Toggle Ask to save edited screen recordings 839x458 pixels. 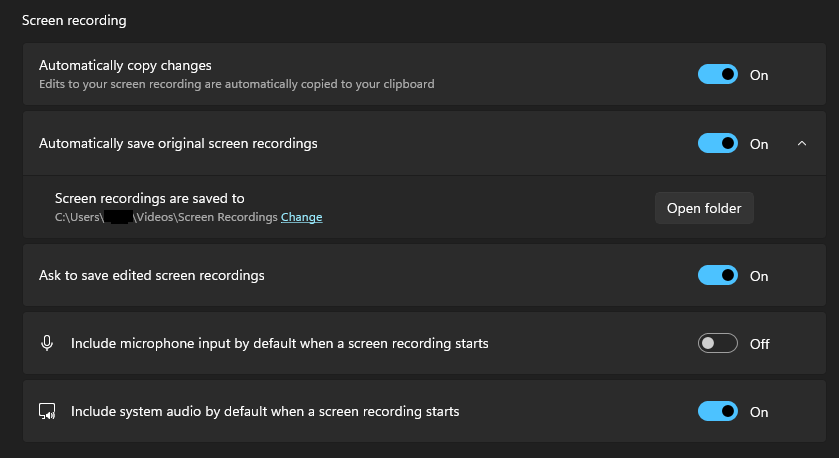click(717, 275)
